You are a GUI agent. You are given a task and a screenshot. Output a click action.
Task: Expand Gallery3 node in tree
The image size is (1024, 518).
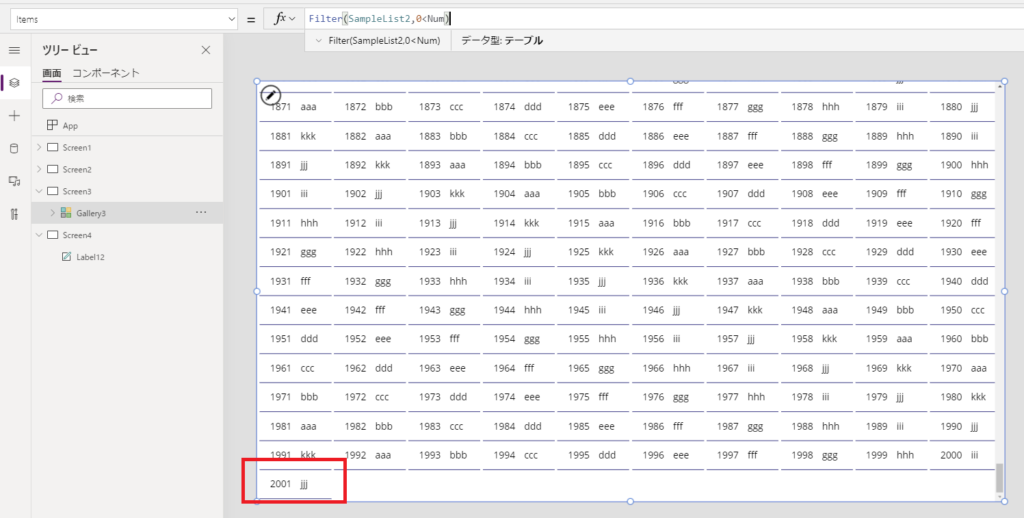pos(52,213)
